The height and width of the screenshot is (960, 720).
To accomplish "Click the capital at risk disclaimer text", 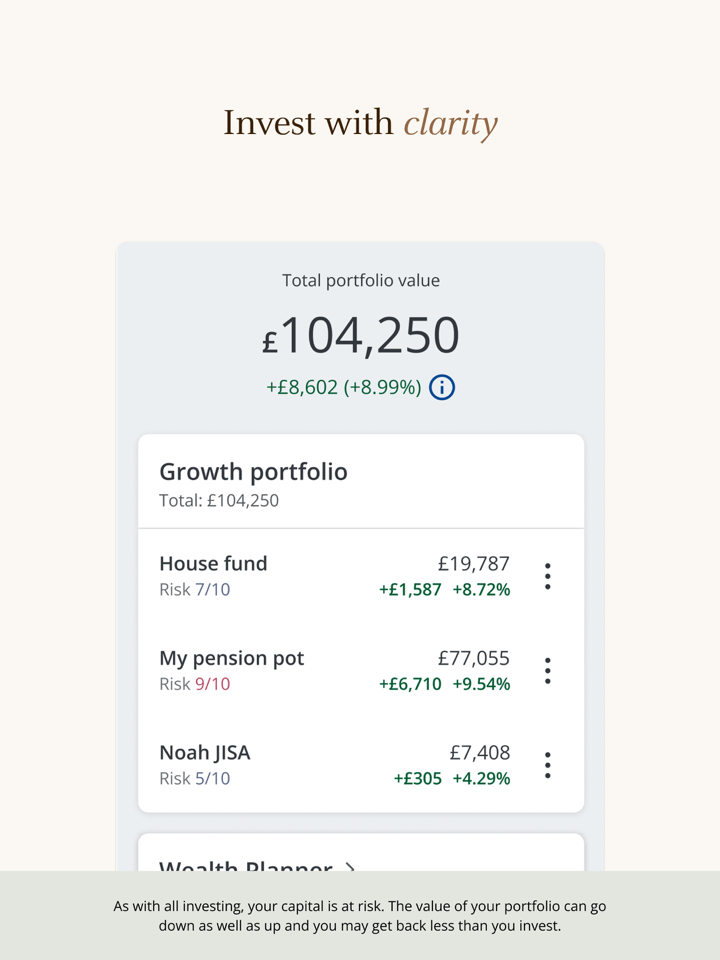I will (x=360, y=916).
